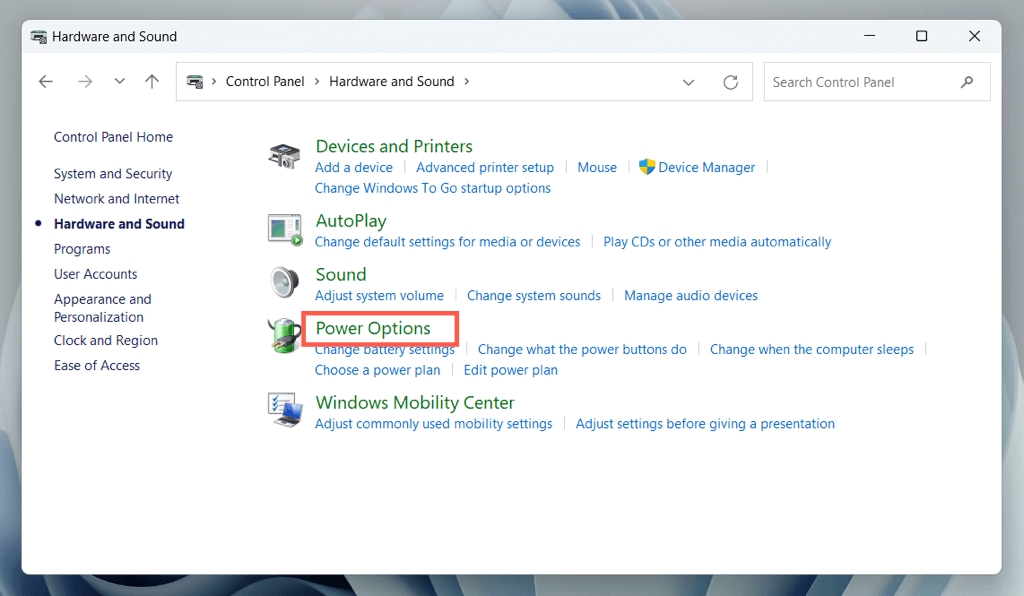Click the Devices and Printers icon

285,156
